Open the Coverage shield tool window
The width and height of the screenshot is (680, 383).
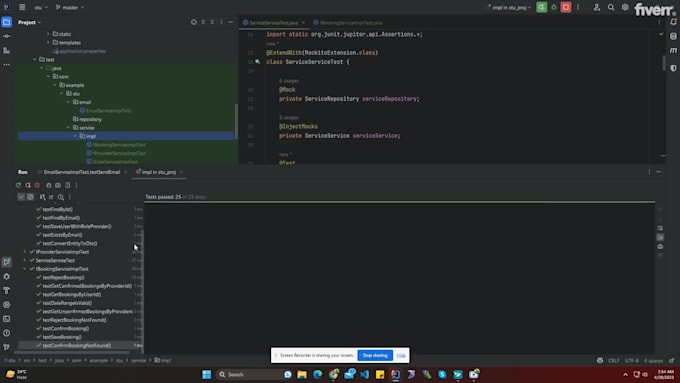coord(673,68)
